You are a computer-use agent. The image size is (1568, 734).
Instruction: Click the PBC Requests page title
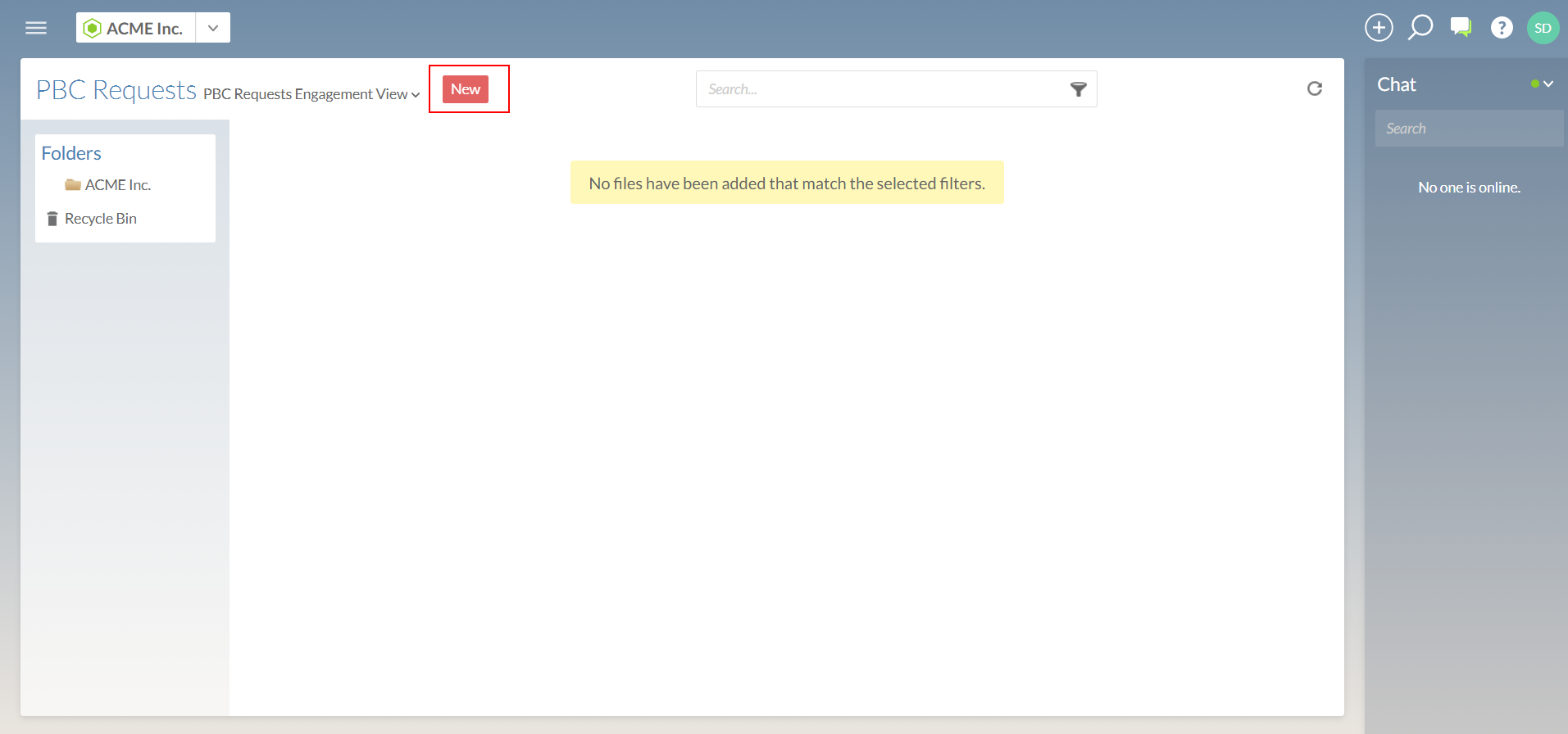(x=116, y=90)
